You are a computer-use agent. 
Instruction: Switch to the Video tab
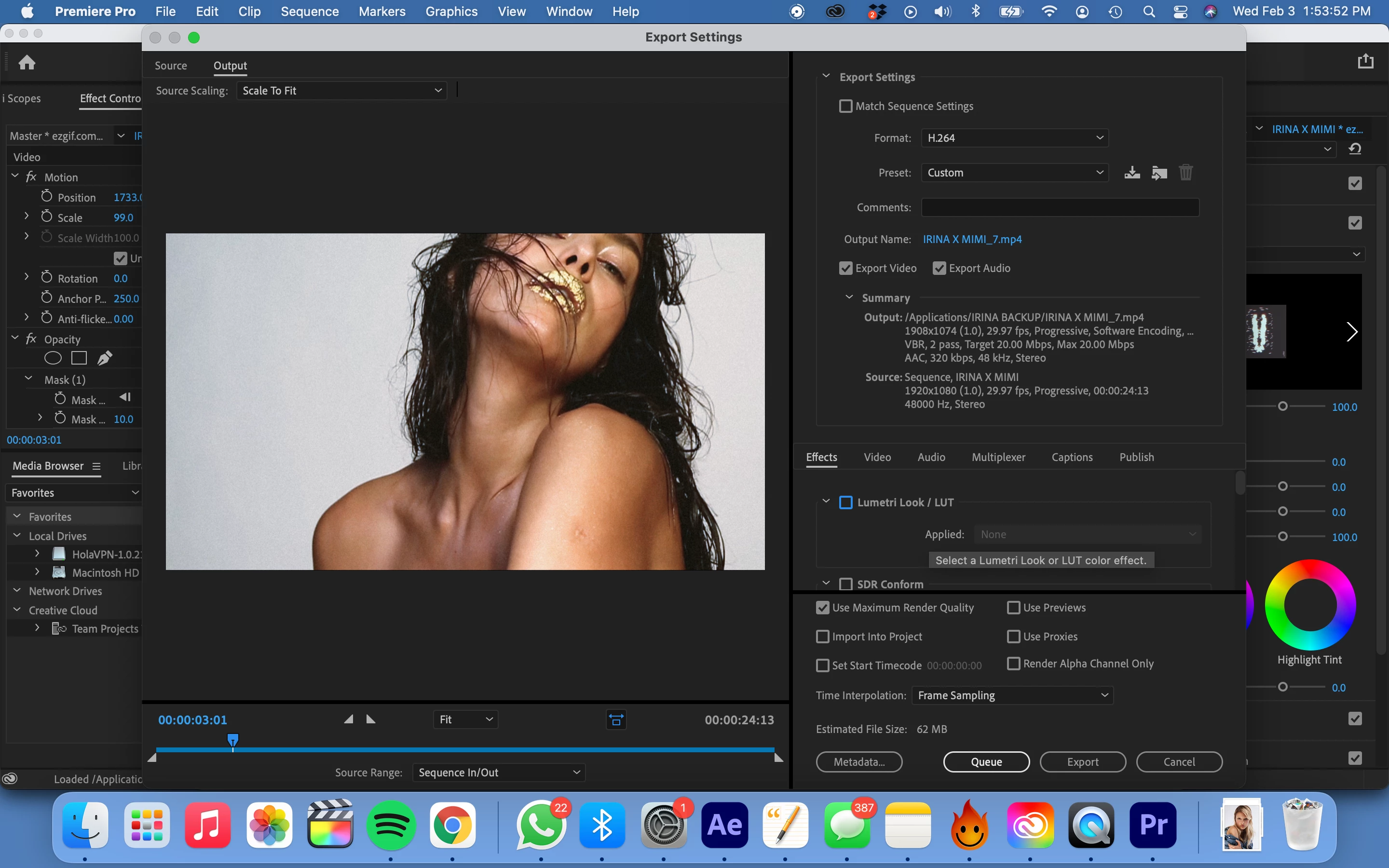pyautogui.click(x=877, y=457)
